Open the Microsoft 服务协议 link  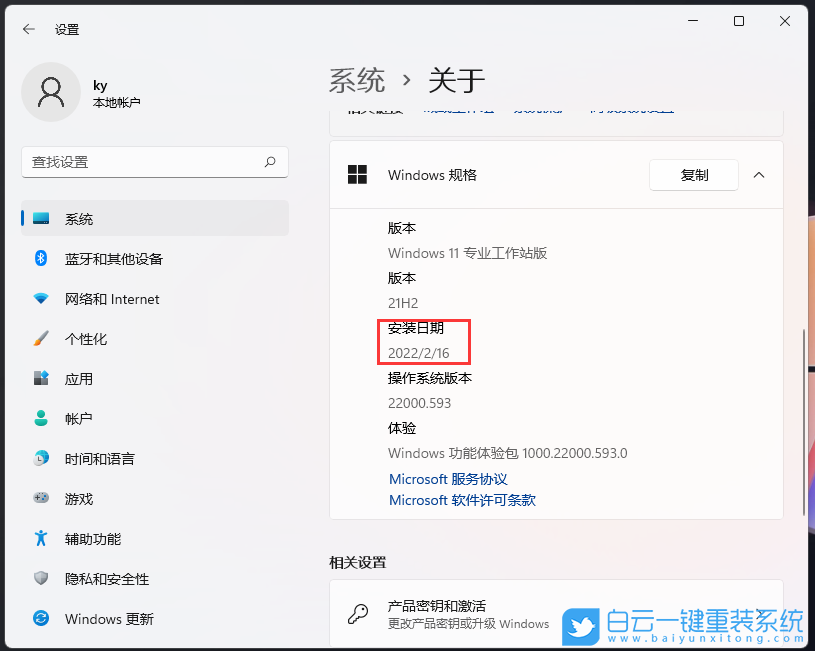(448, 478)
